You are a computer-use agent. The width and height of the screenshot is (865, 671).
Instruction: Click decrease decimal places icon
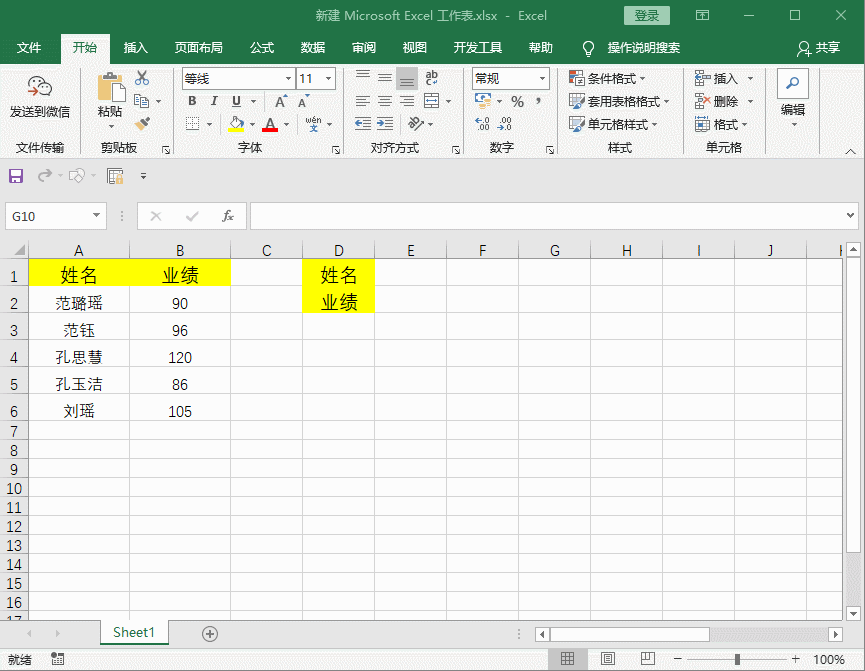click(504, 124)
